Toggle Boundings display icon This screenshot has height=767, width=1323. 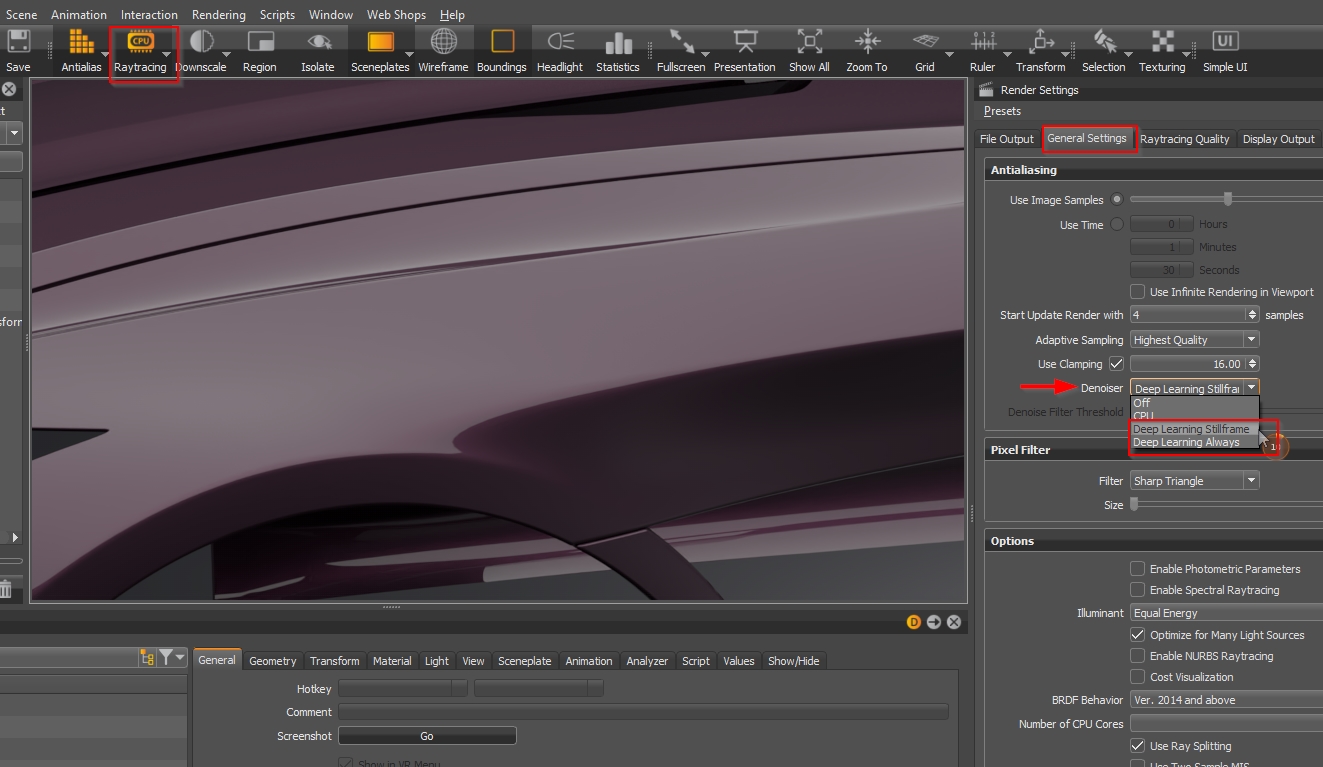[502, 43]
